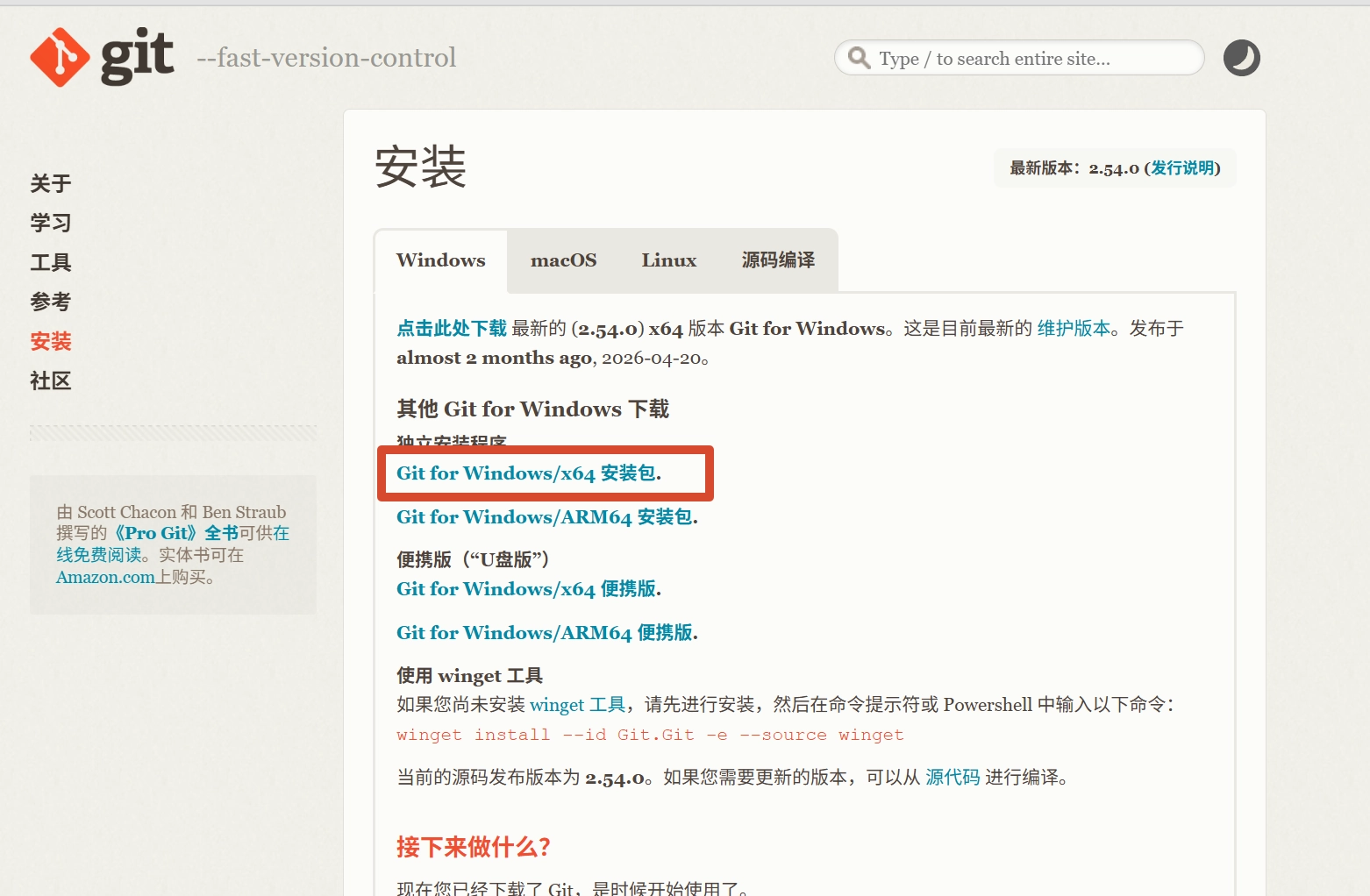This screenshot has width=1370, height=896.
Task: Open the 源代码 link
Action: point(953,778)
